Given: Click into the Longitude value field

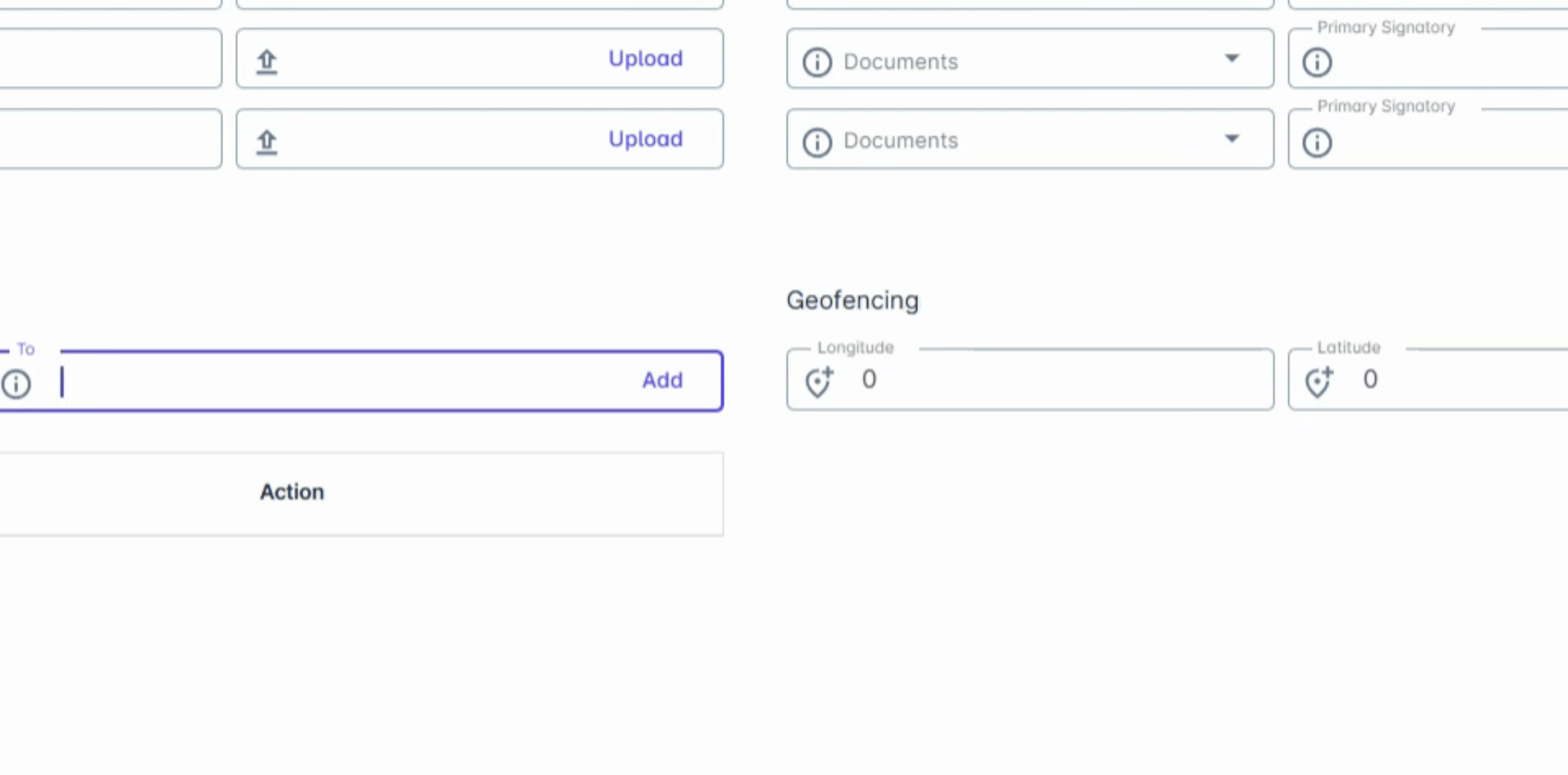Looking at the screenshot, I should pyautogui.click(x=1062, y=380).
